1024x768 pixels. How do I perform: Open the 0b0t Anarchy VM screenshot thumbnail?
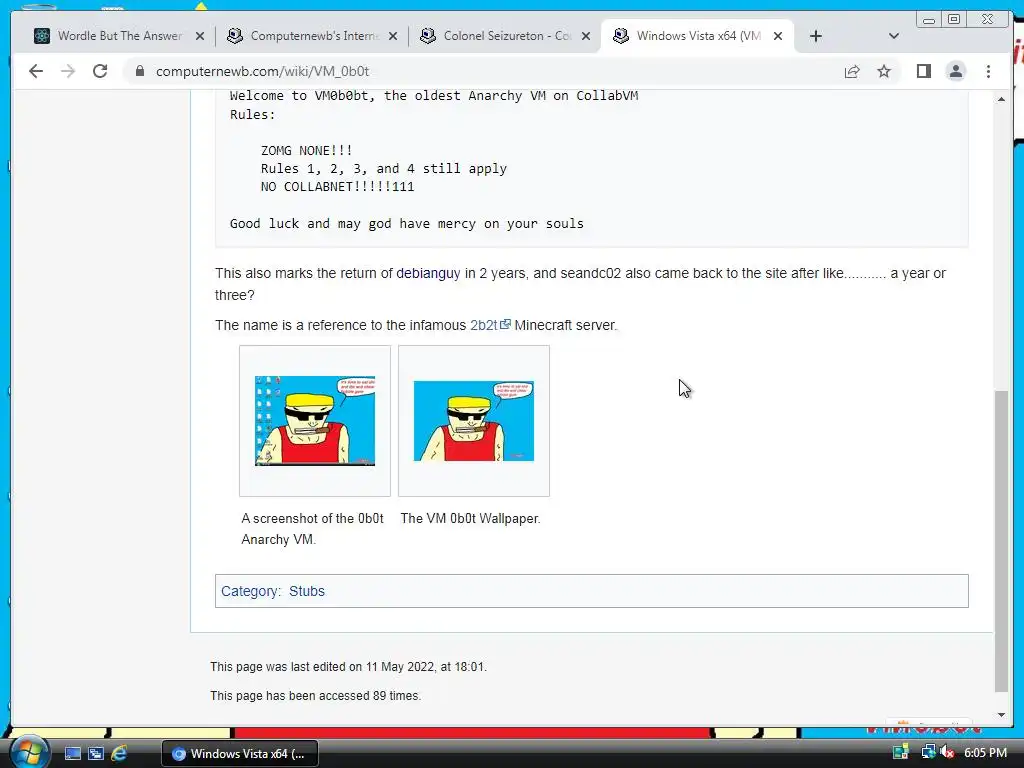coord(315,421)
